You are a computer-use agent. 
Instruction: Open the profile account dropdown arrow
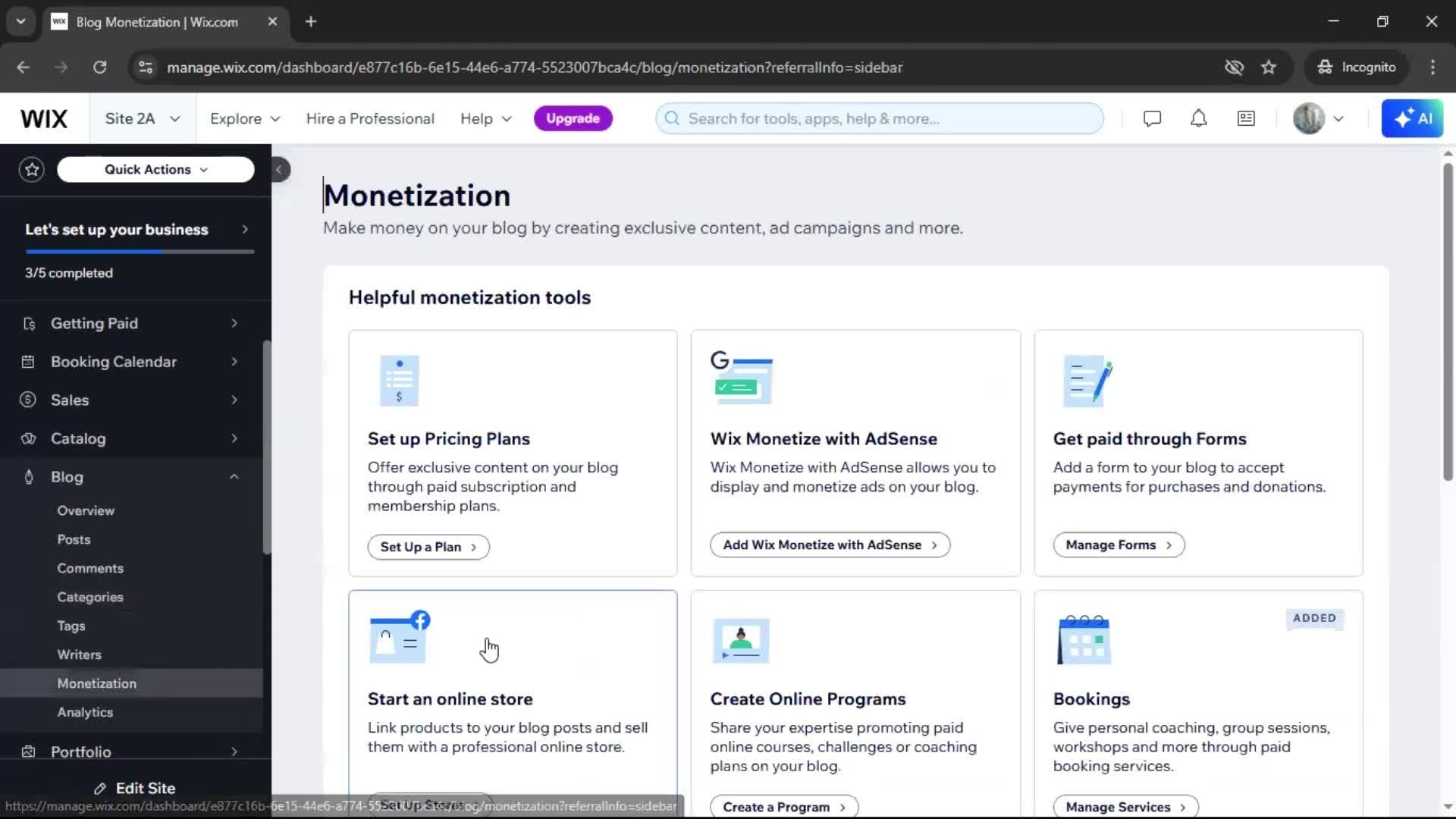(1338, 118)
